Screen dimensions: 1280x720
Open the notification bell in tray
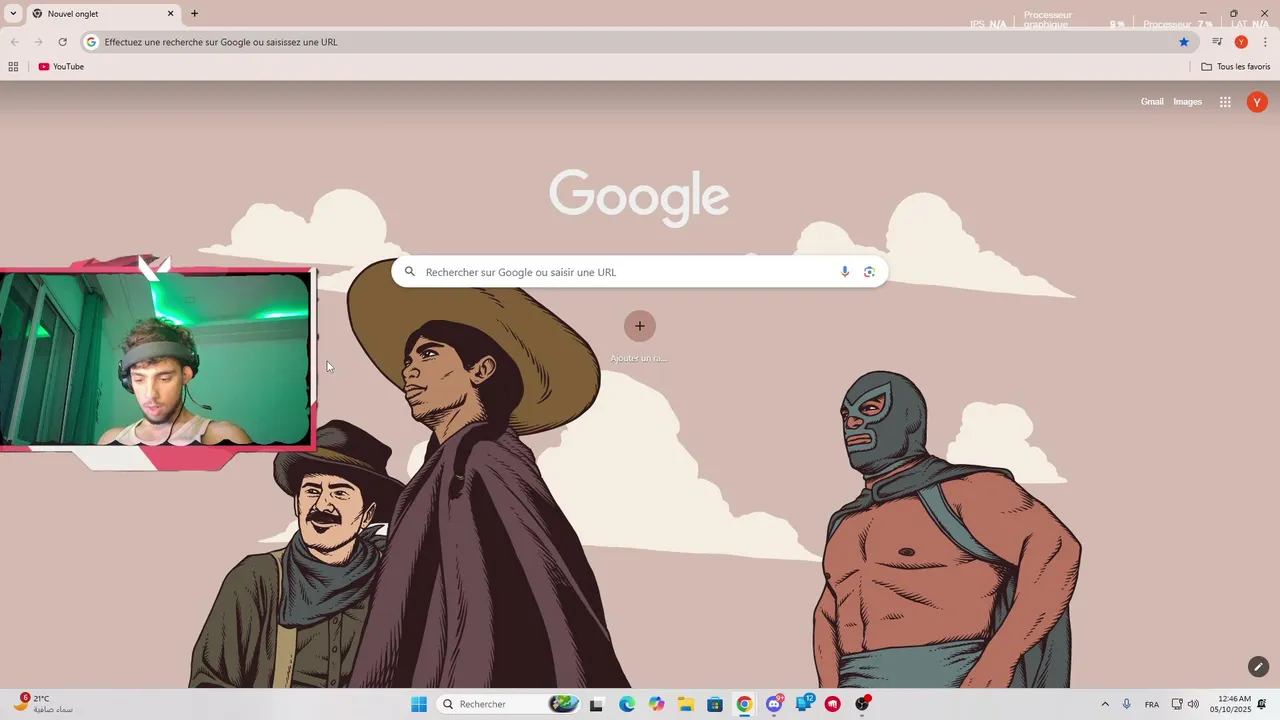1262,704
